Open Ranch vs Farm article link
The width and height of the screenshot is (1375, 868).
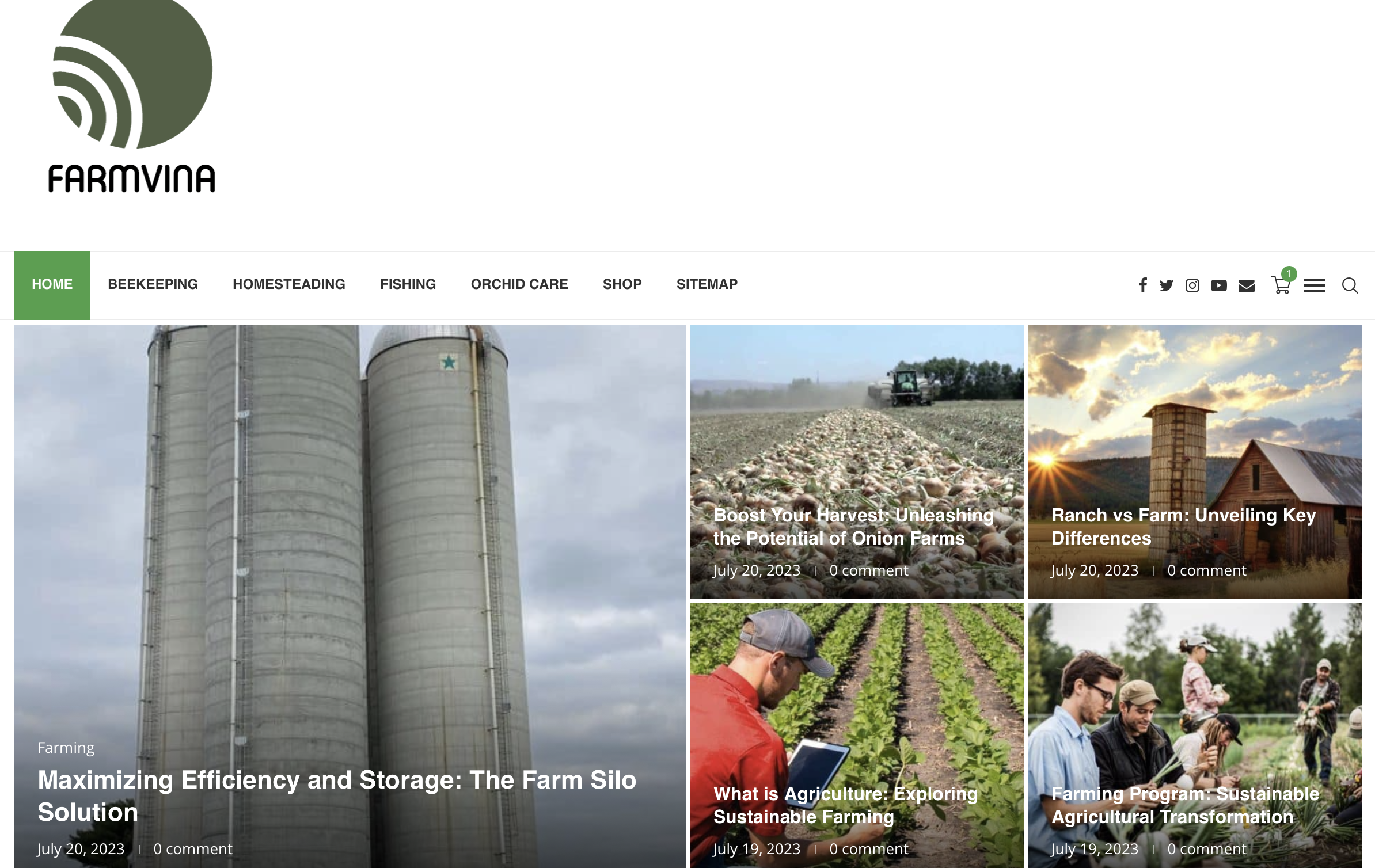coord(1184,527)
